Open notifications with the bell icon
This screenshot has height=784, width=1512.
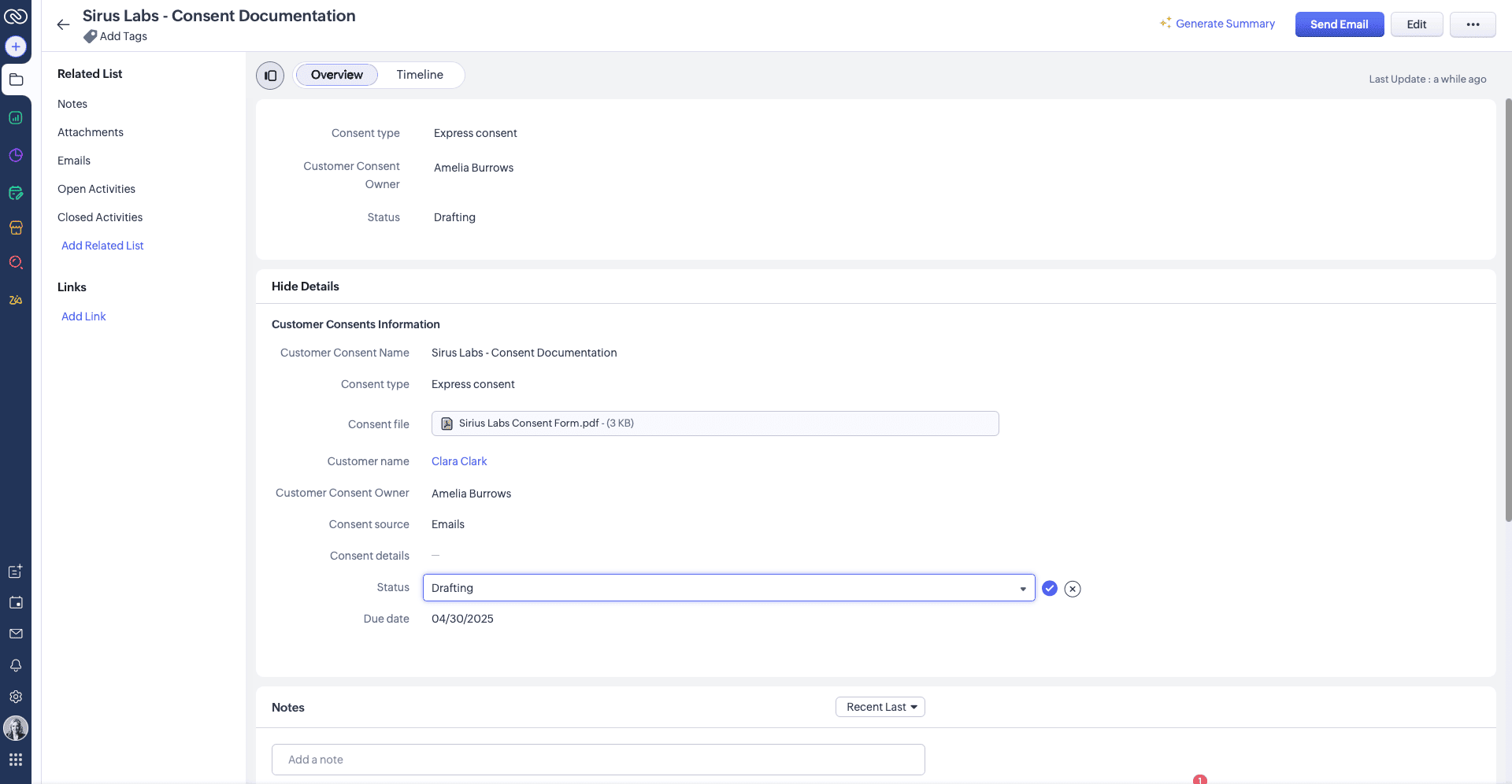(16, 665)
